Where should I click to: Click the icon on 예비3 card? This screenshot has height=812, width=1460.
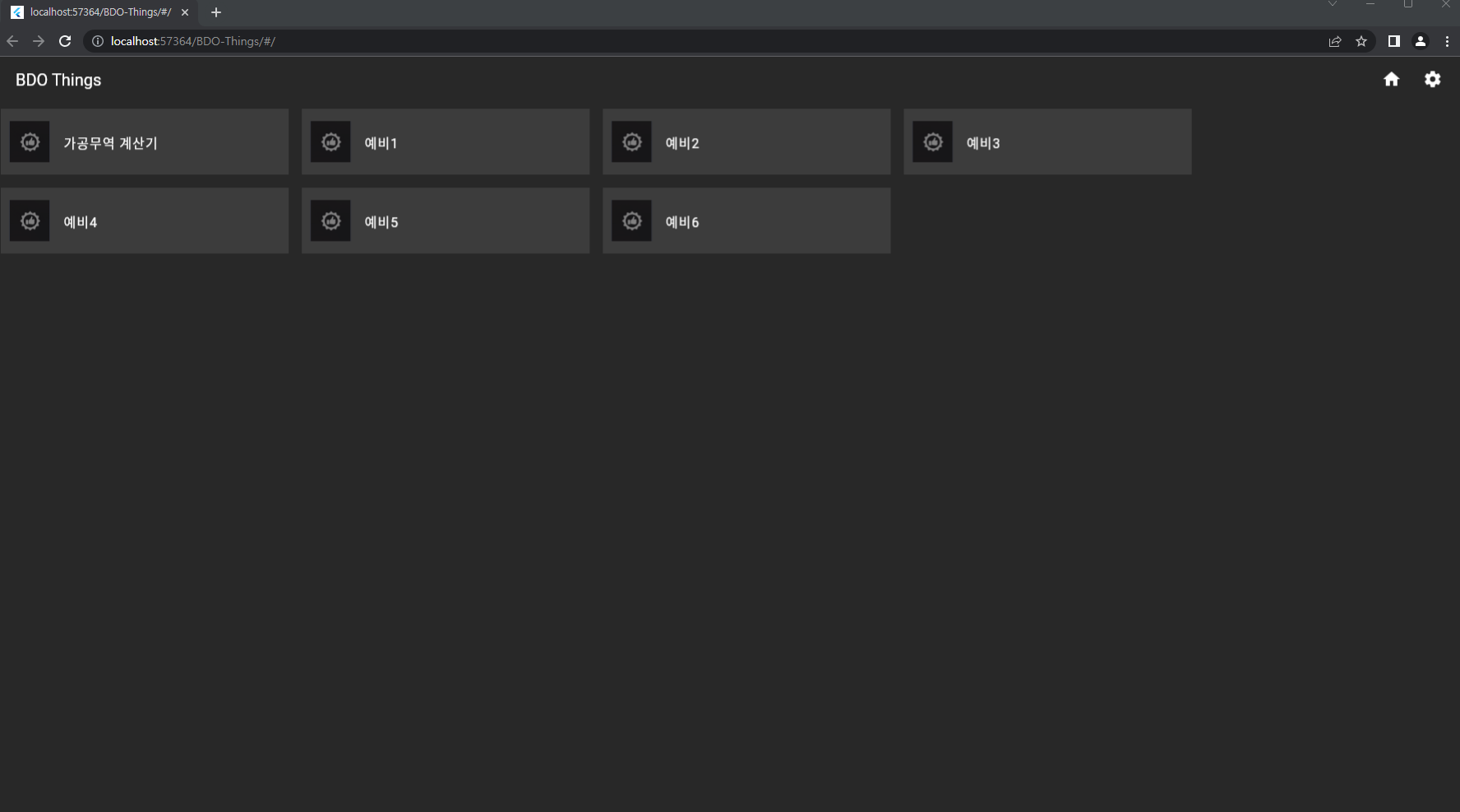pyautogui.click(x=932, y=141)
